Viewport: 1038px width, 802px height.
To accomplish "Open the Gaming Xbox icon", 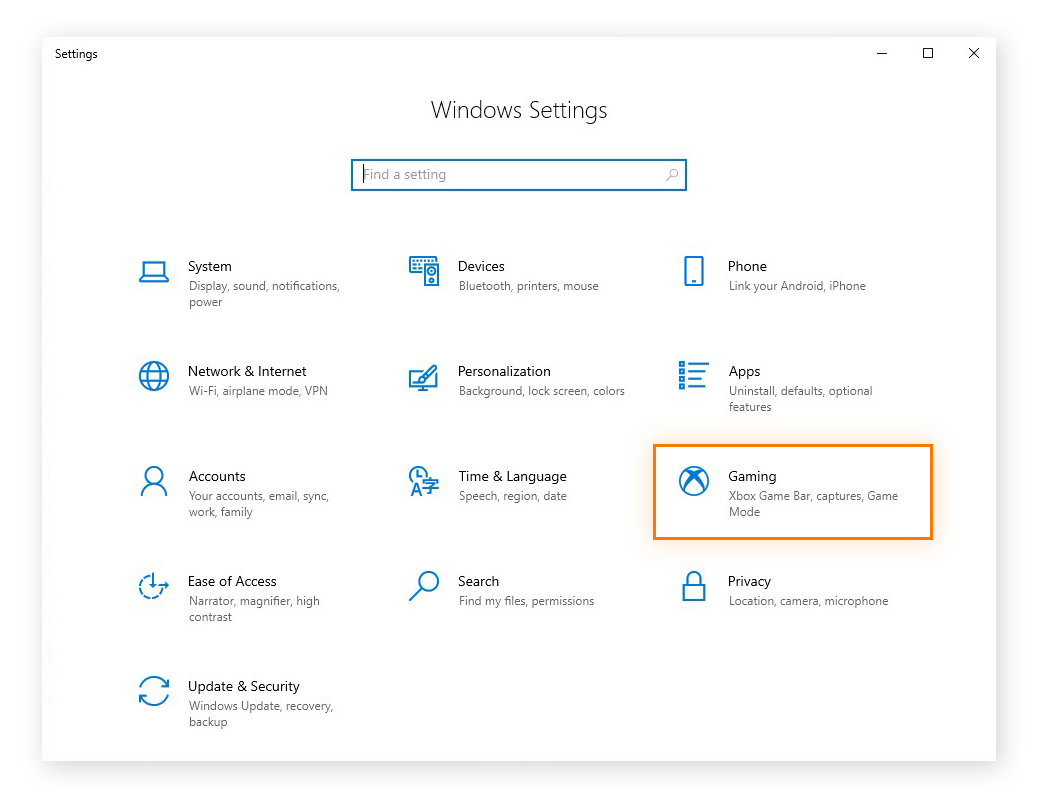I will [x=694, y=481].
